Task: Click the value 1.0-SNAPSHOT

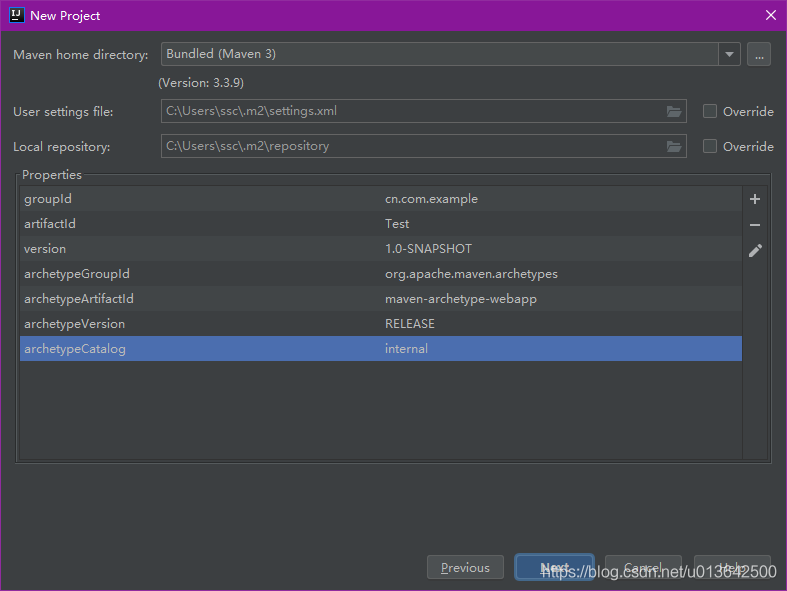Action: (x=428, y=249)
